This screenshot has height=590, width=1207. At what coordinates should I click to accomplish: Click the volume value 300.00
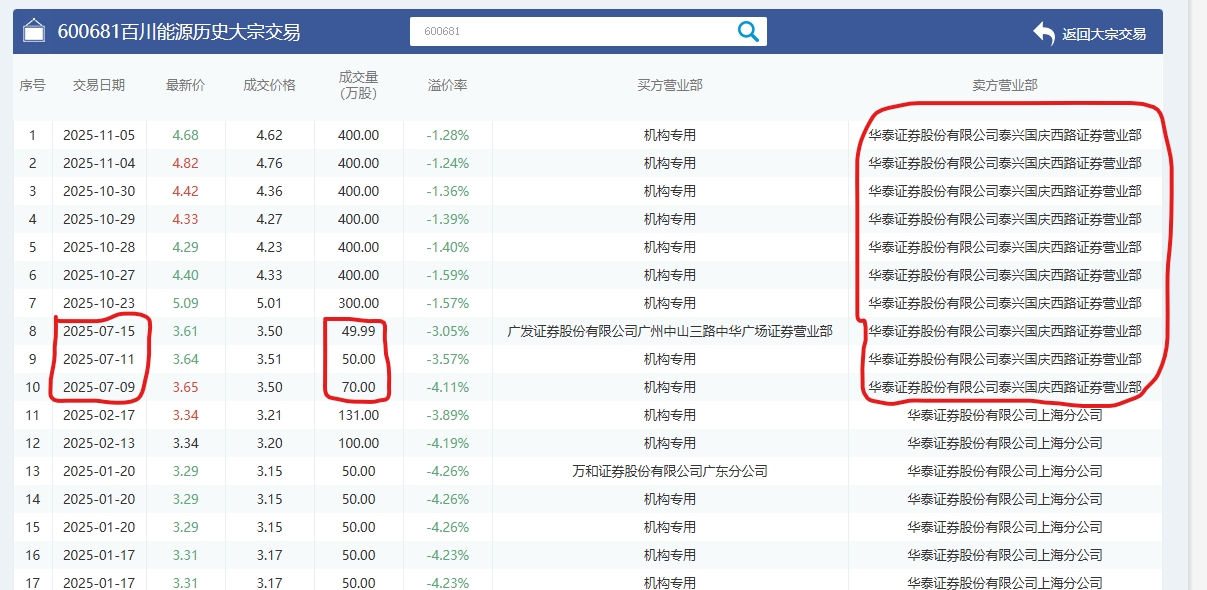[x=358, y=303]
